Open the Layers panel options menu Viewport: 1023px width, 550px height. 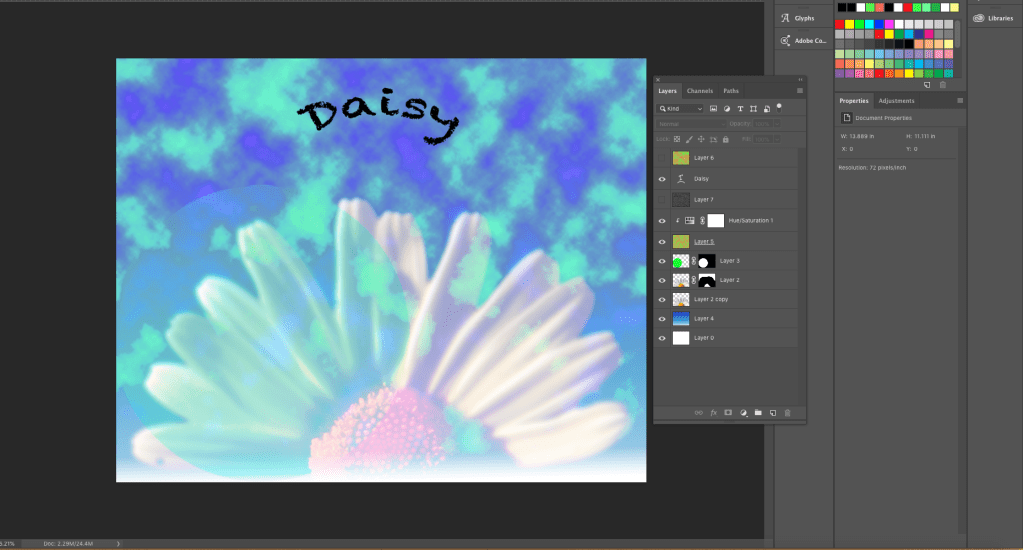pos(799,91)
